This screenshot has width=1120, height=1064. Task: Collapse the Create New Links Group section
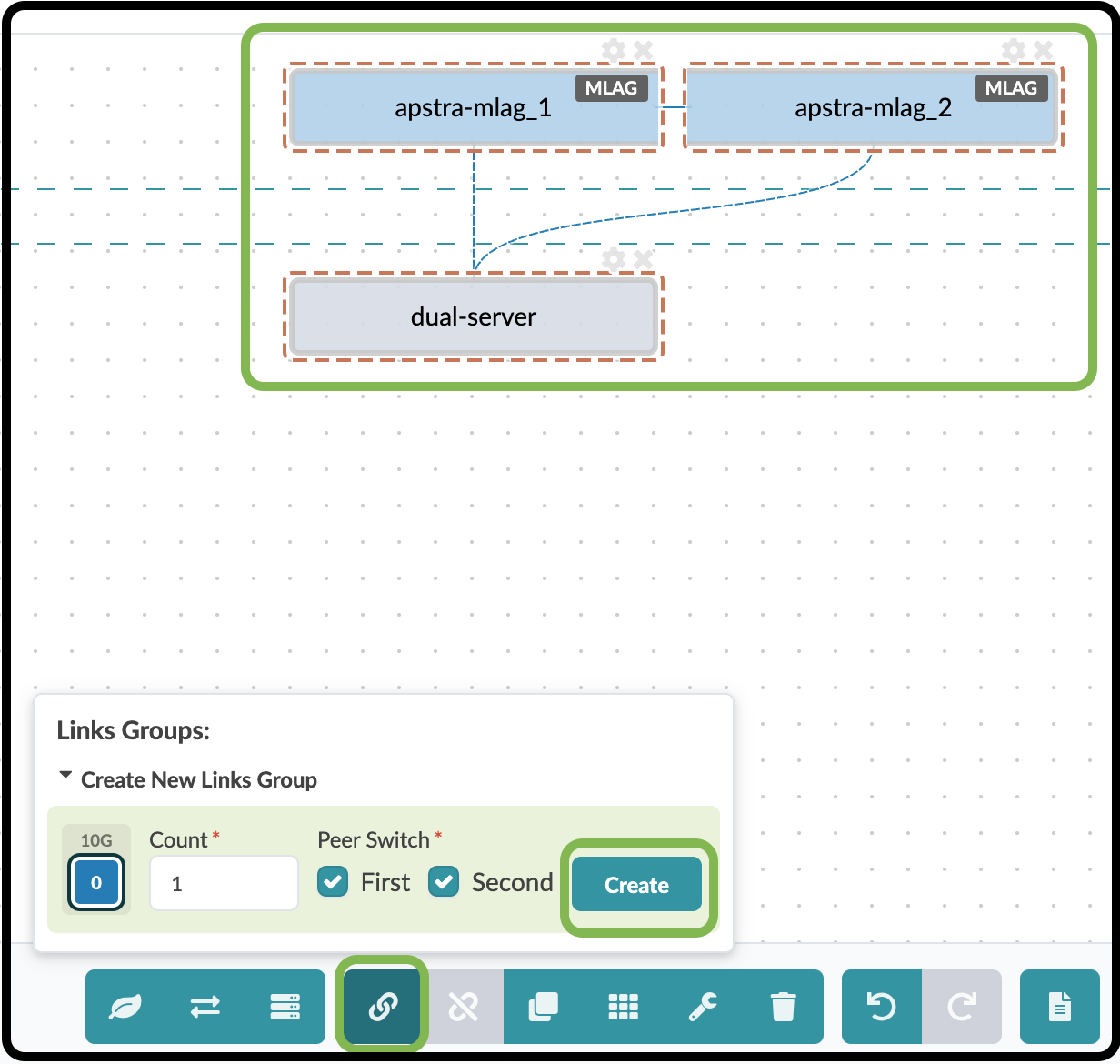coord(187,779)
